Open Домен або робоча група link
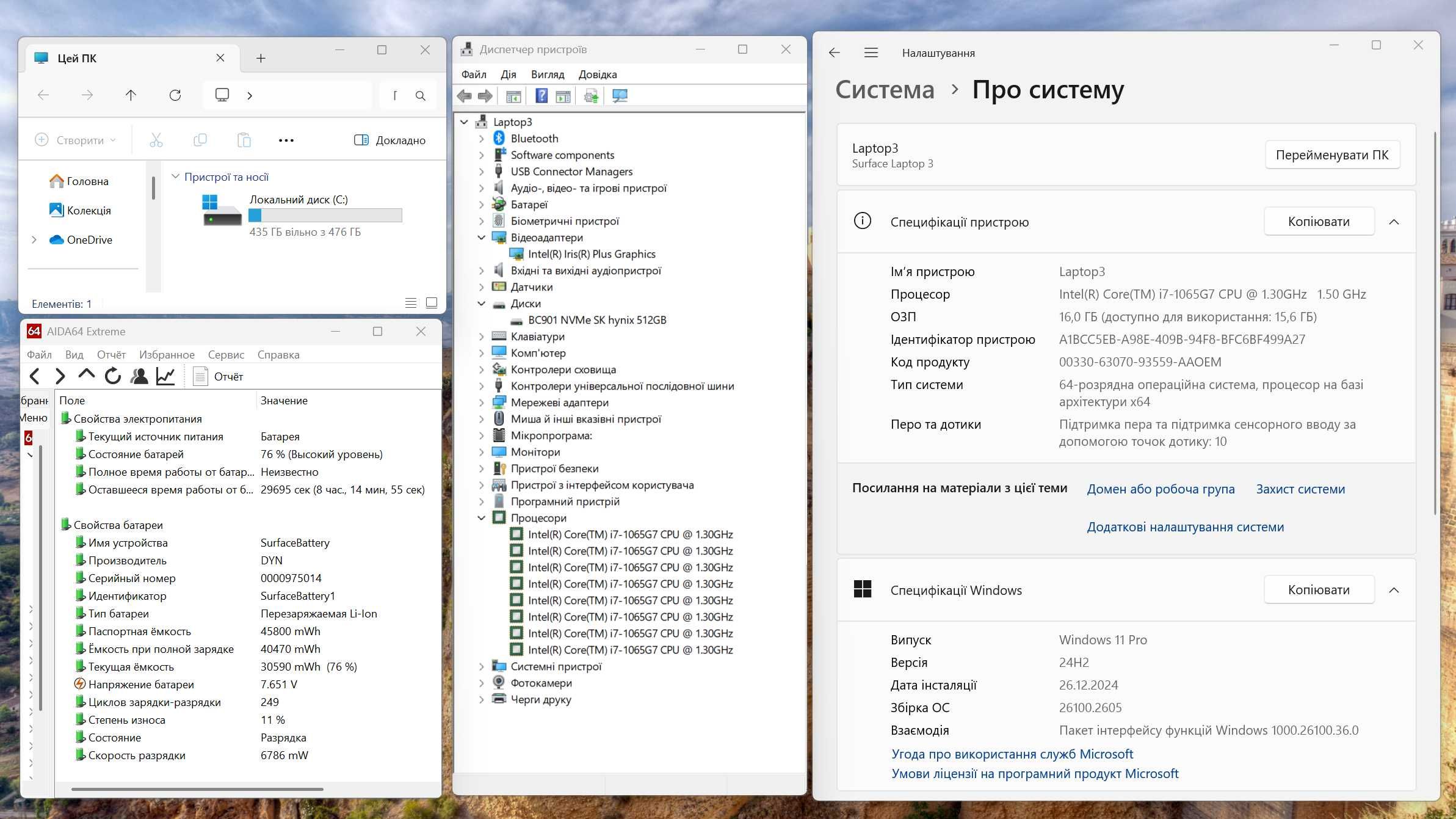 click(x=1161, y=489)
